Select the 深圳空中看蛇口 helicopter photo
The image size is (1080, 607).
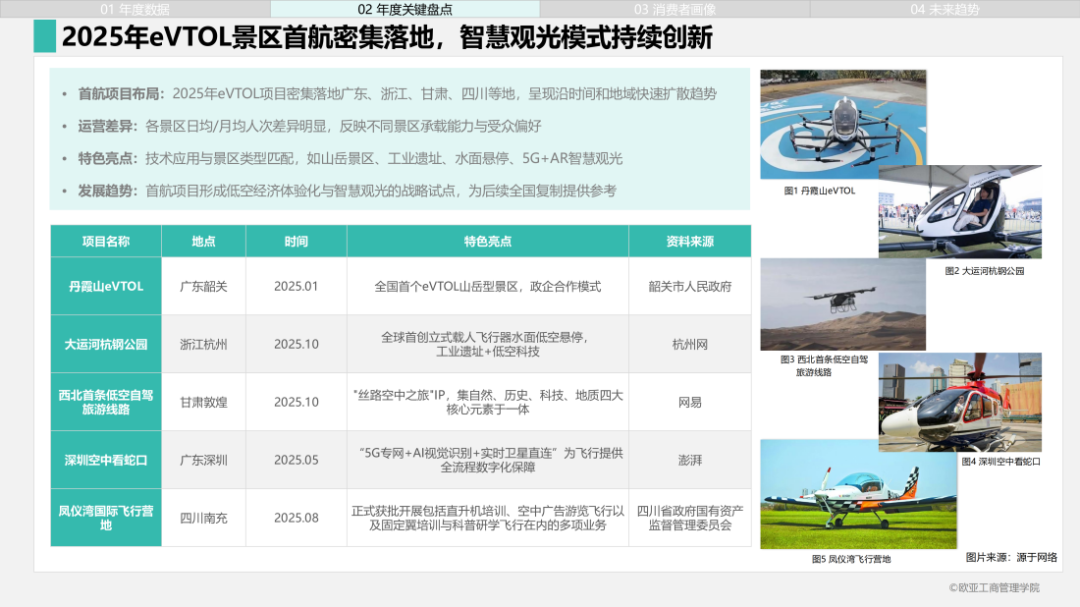coord(960,402)
